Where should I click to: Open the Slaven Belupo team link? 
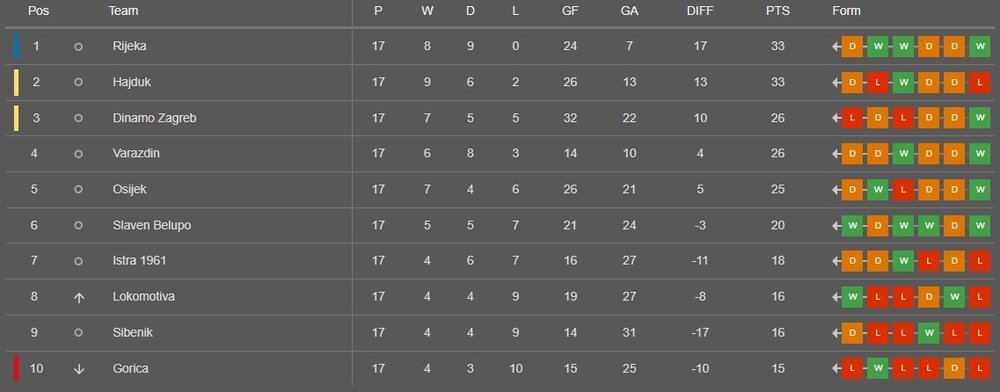click(152, 226)
